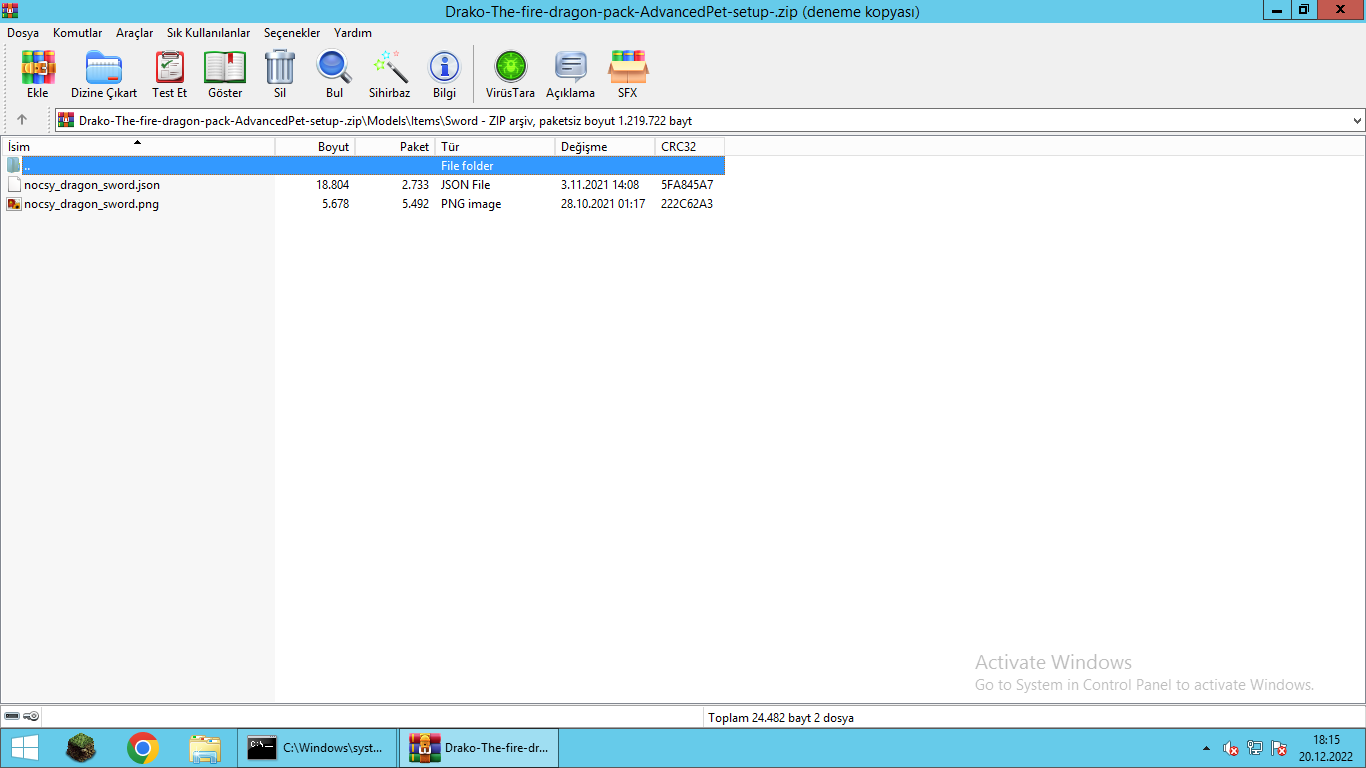Open the Komutlar menu
Image resolution: width=1366 pixels, height=768 pixels.
[x=78, y=33]
